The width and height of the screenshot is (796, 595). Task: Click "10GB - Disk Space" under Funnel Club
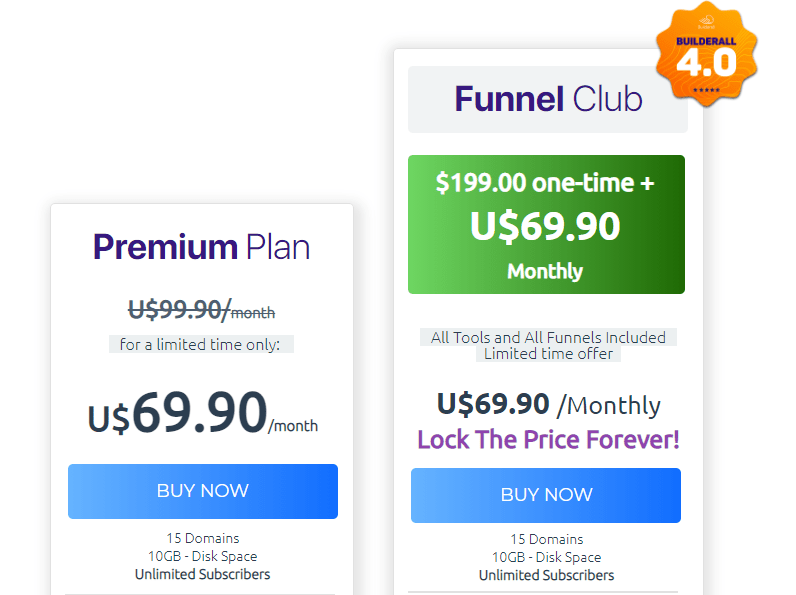[x=546, y=557]
